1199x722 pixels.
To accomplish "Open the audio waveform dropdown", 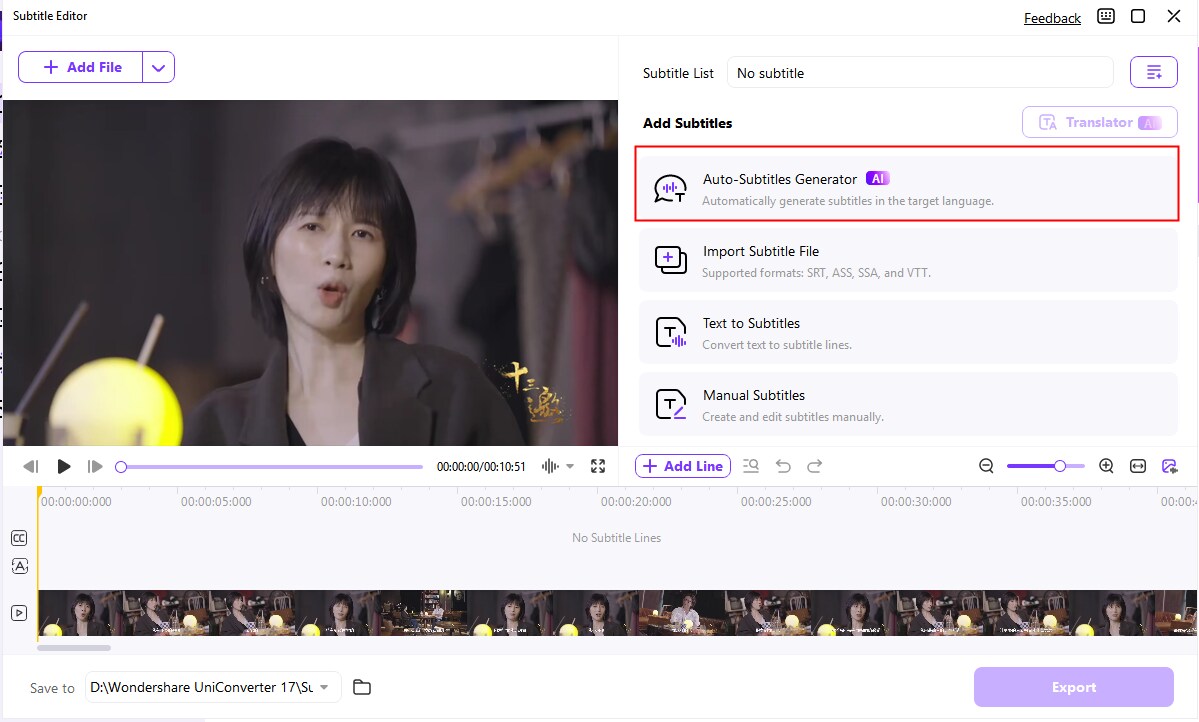I will [570, 466].
